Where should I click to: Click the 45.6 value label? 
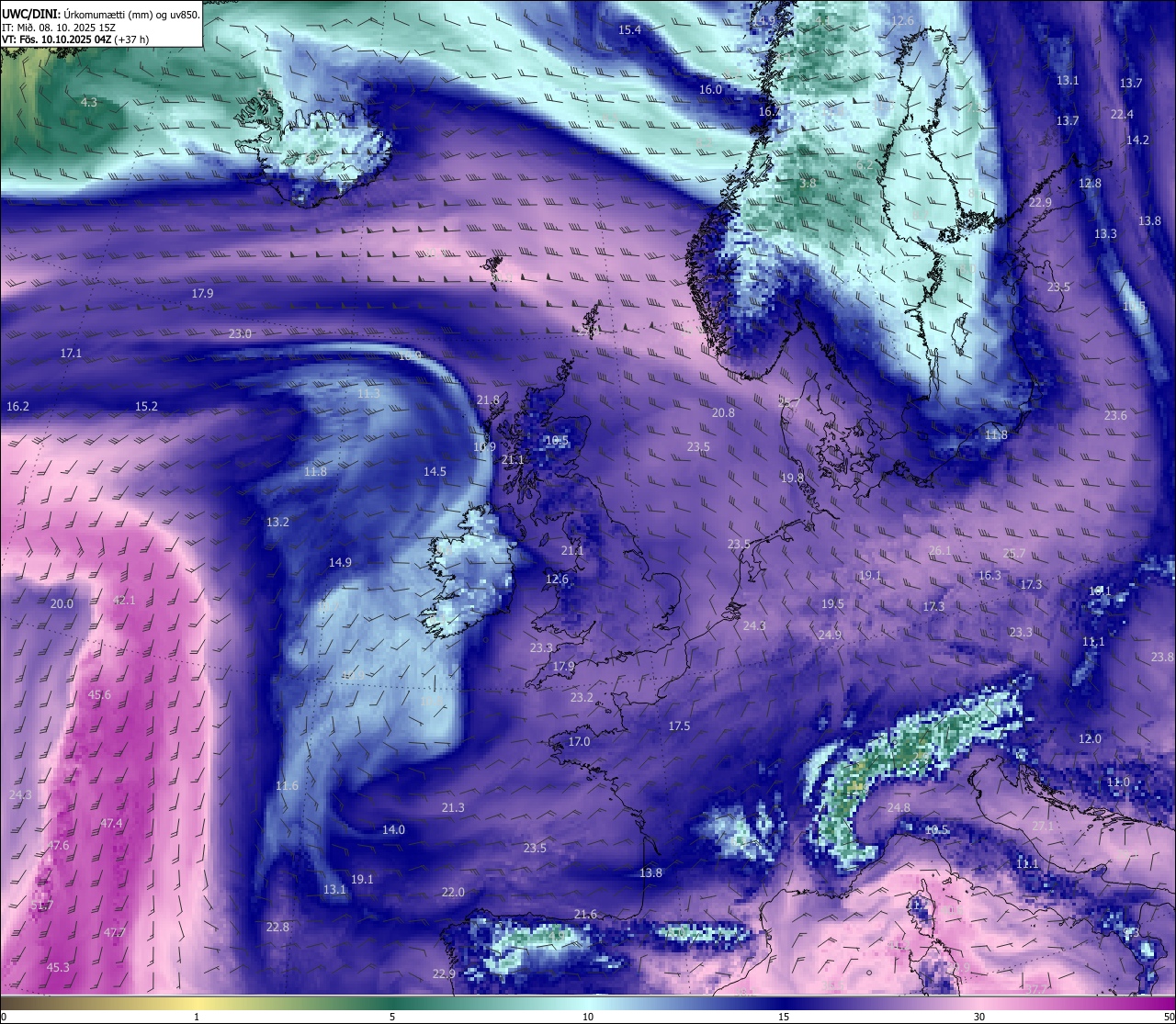99,694
